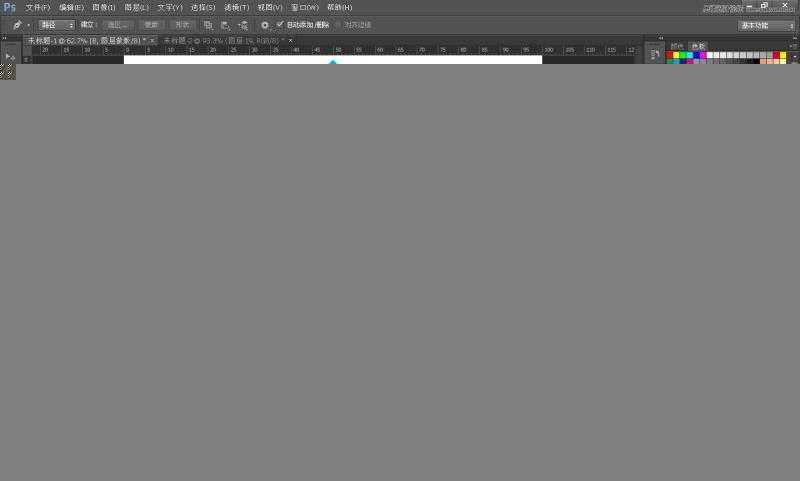Screen dimensions: 800x481
Task: Open the 文字(Y) menu
Action: click(169, 8)
